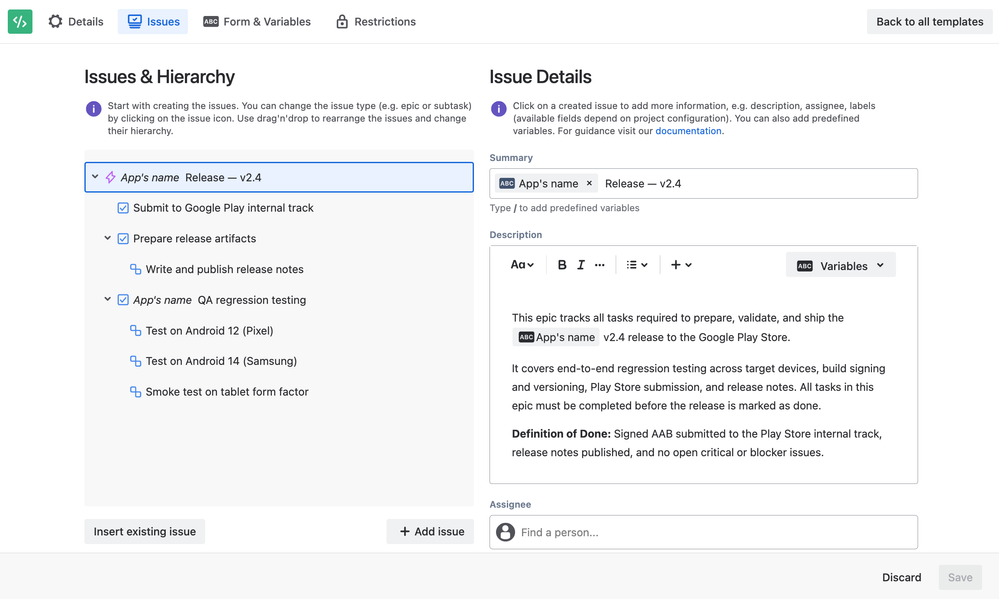
Task: Click in the Assignee Find a person field
Action: 703,532
